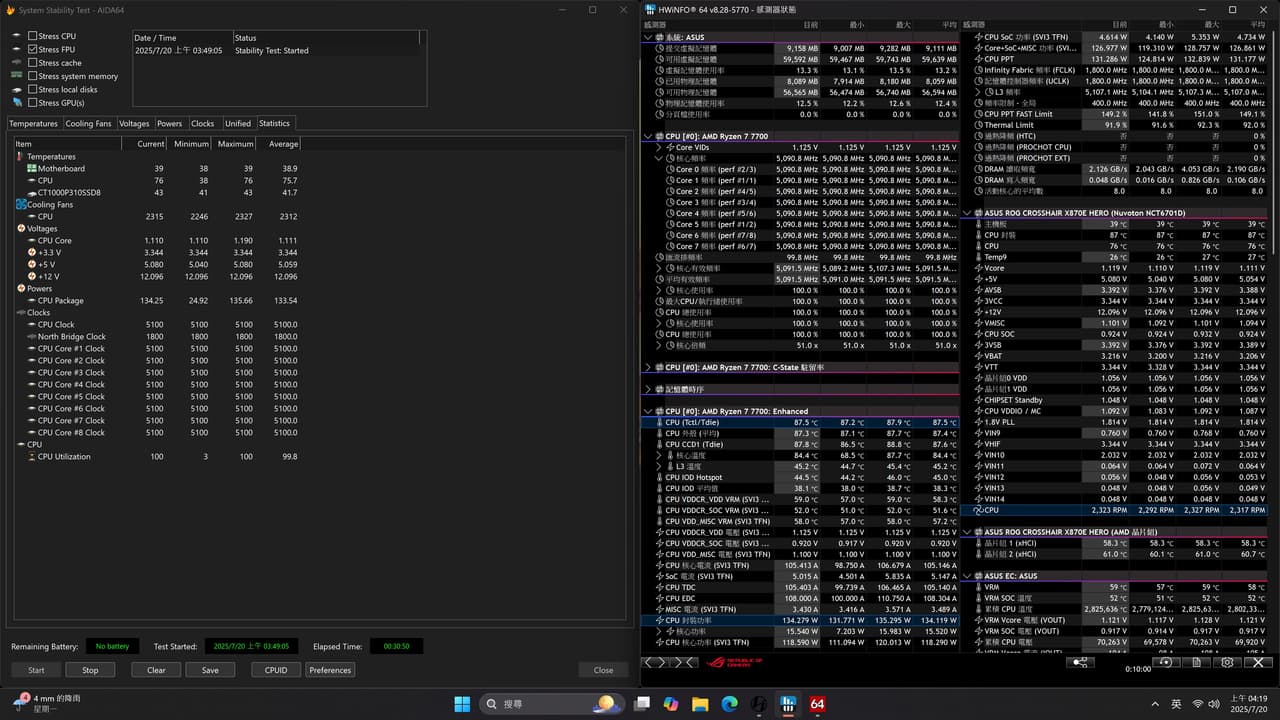The image size is (1280, 720).
Task: Click the HWiNFO reset clock icon
Action: pyautogui.click(x=1165, y=662)
